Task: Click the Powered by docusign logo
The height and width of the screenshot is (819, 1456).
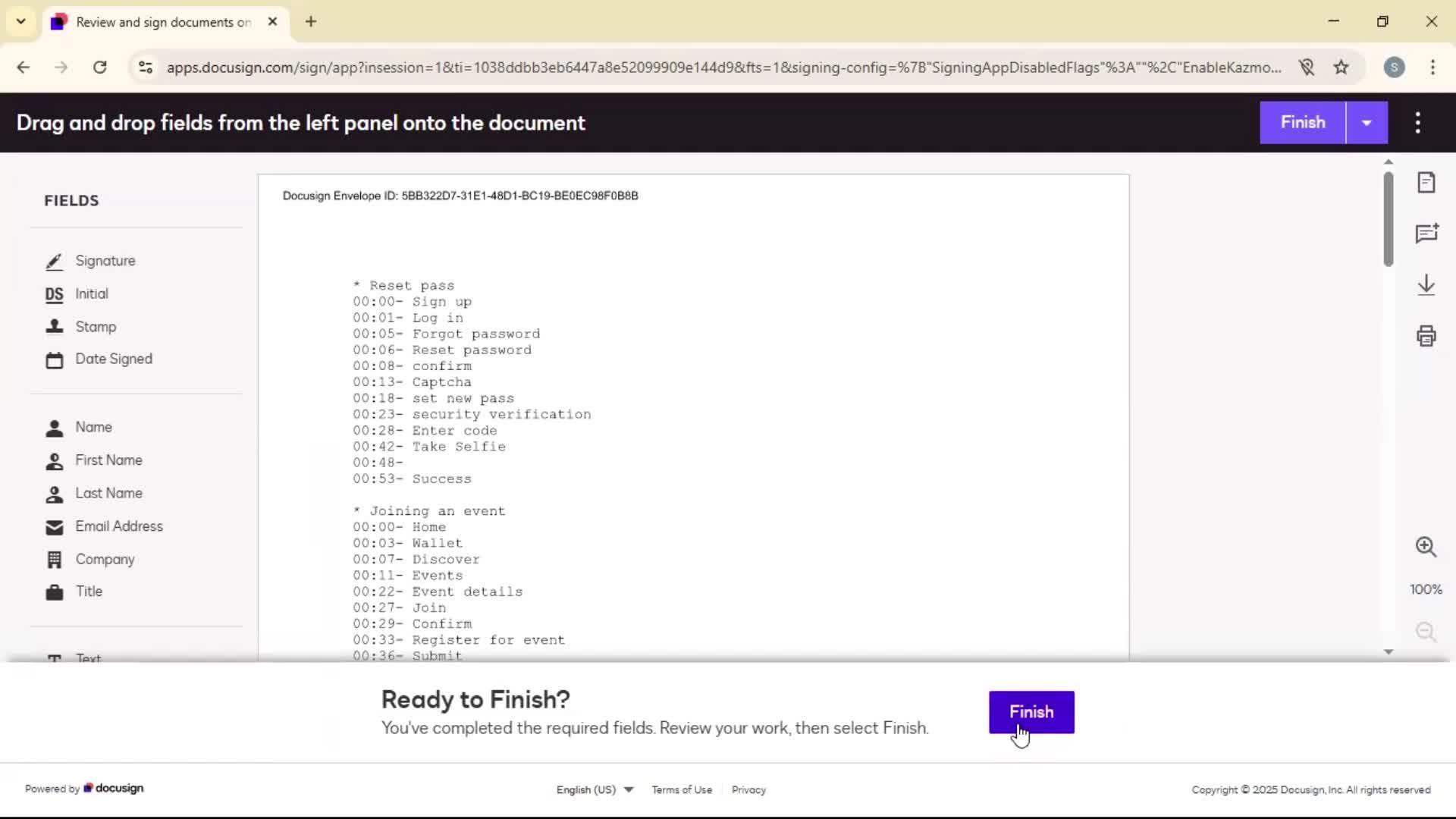Action: click(x=84, y=789)
